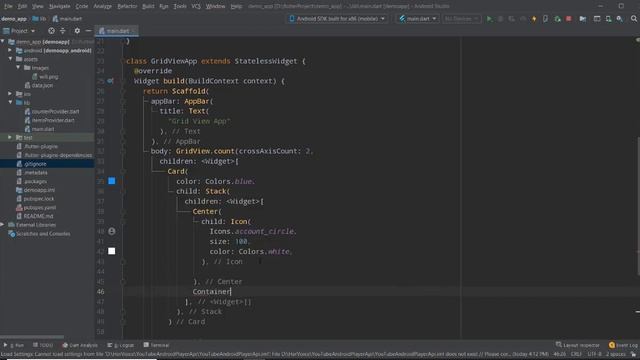Click the collapse all icon in Project panel
The image size is (640, 360).
(62, 31)
